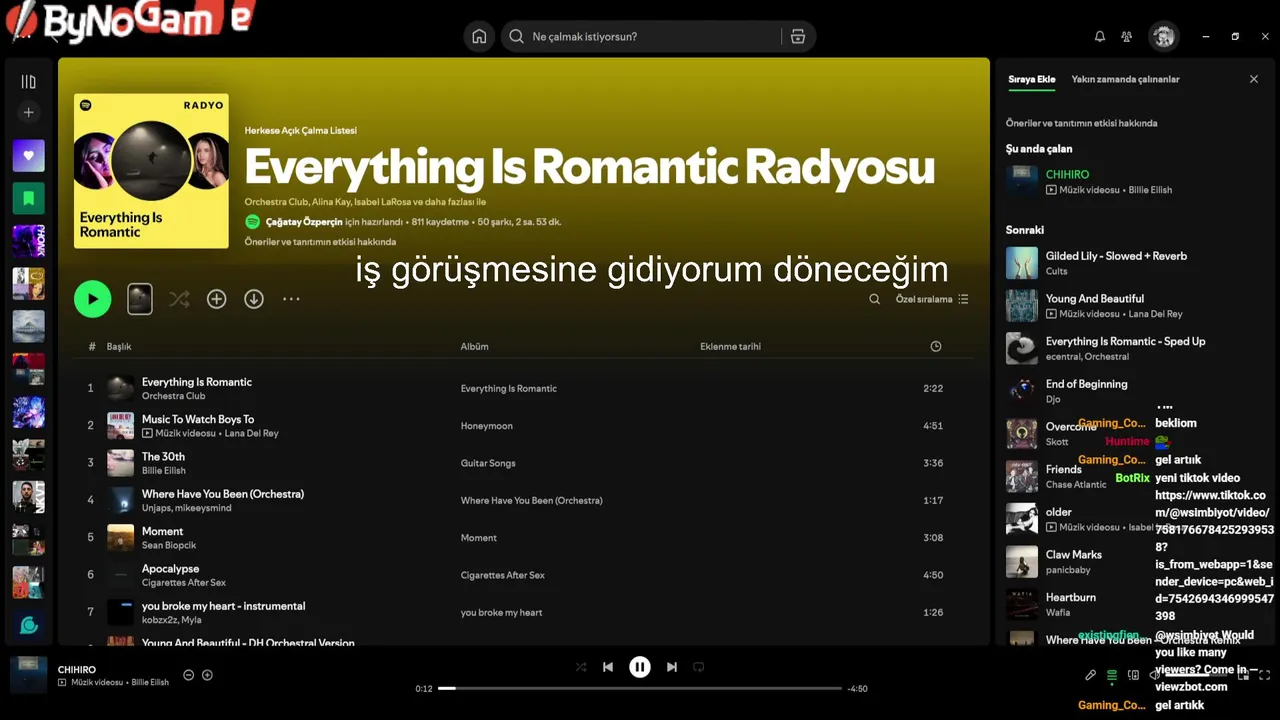1280x720 pixels.
Task: Shuffle the radio playlist near play button
Action: coord(179,299)
